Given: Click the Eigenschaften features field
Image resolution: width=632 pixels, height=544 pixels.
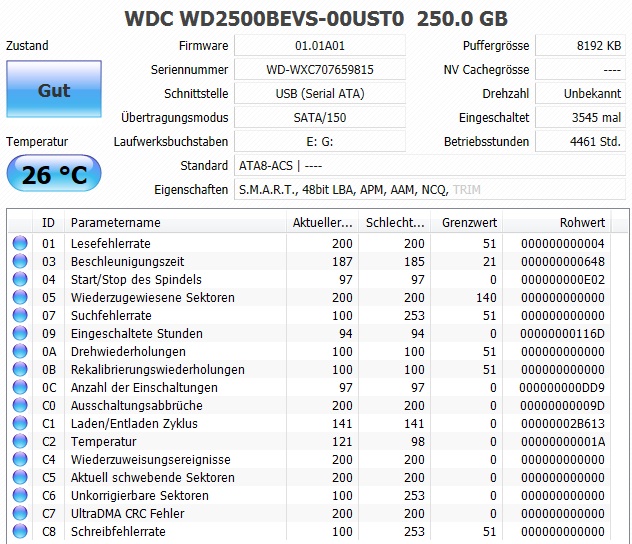Looking at the screenshot, I should 430,189.
